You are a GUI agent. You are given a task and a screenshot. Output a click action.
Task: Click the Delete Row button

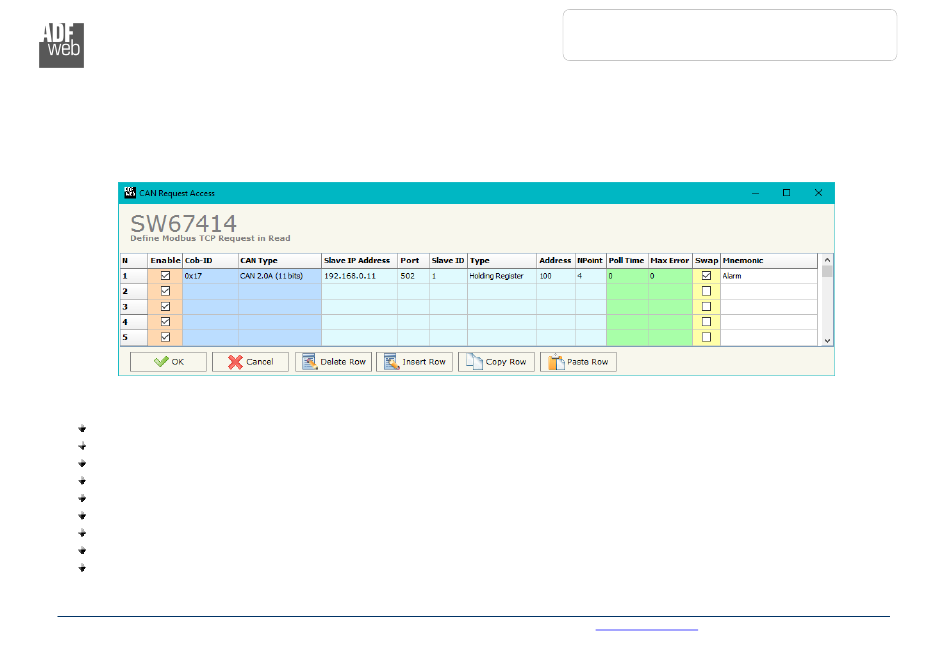[x=333, y=362]
